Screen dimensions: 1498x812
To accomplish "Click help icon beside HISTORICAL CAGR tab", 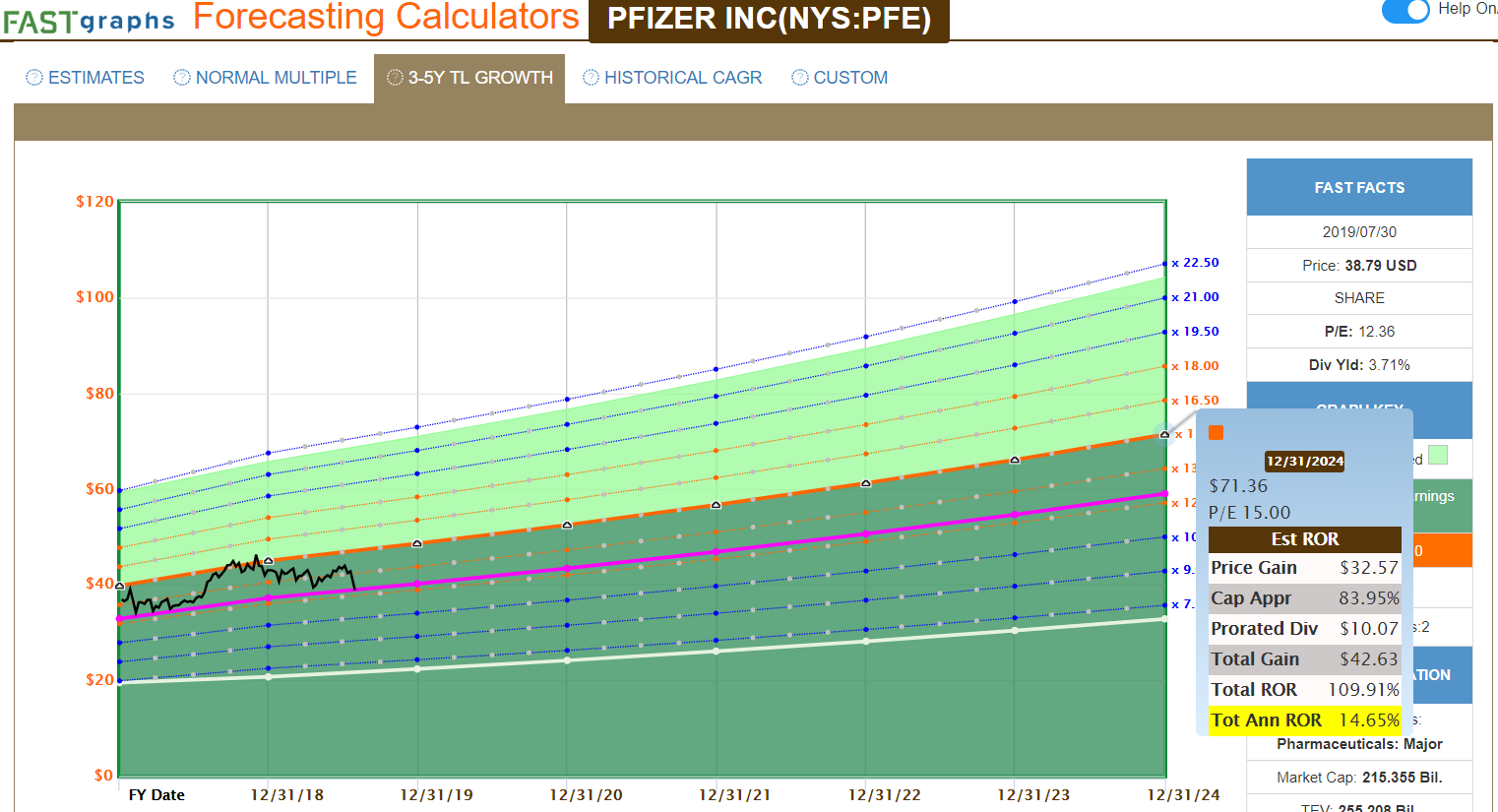I will pos(591,77).
